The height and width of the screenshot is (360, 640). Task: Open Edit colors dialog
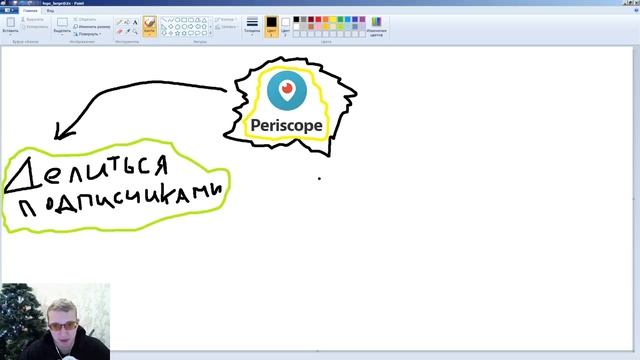click(x=376, y=27)
